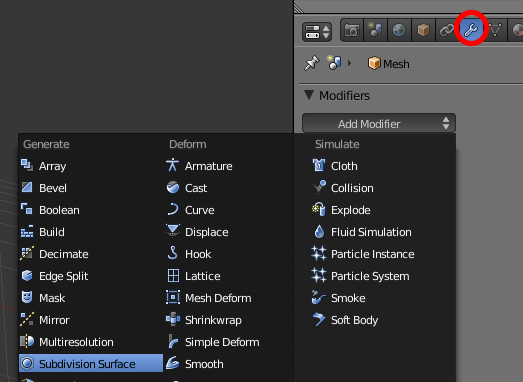Open the World properties globe tab
The image size is (523, 382).
click(x=399, y=30)
